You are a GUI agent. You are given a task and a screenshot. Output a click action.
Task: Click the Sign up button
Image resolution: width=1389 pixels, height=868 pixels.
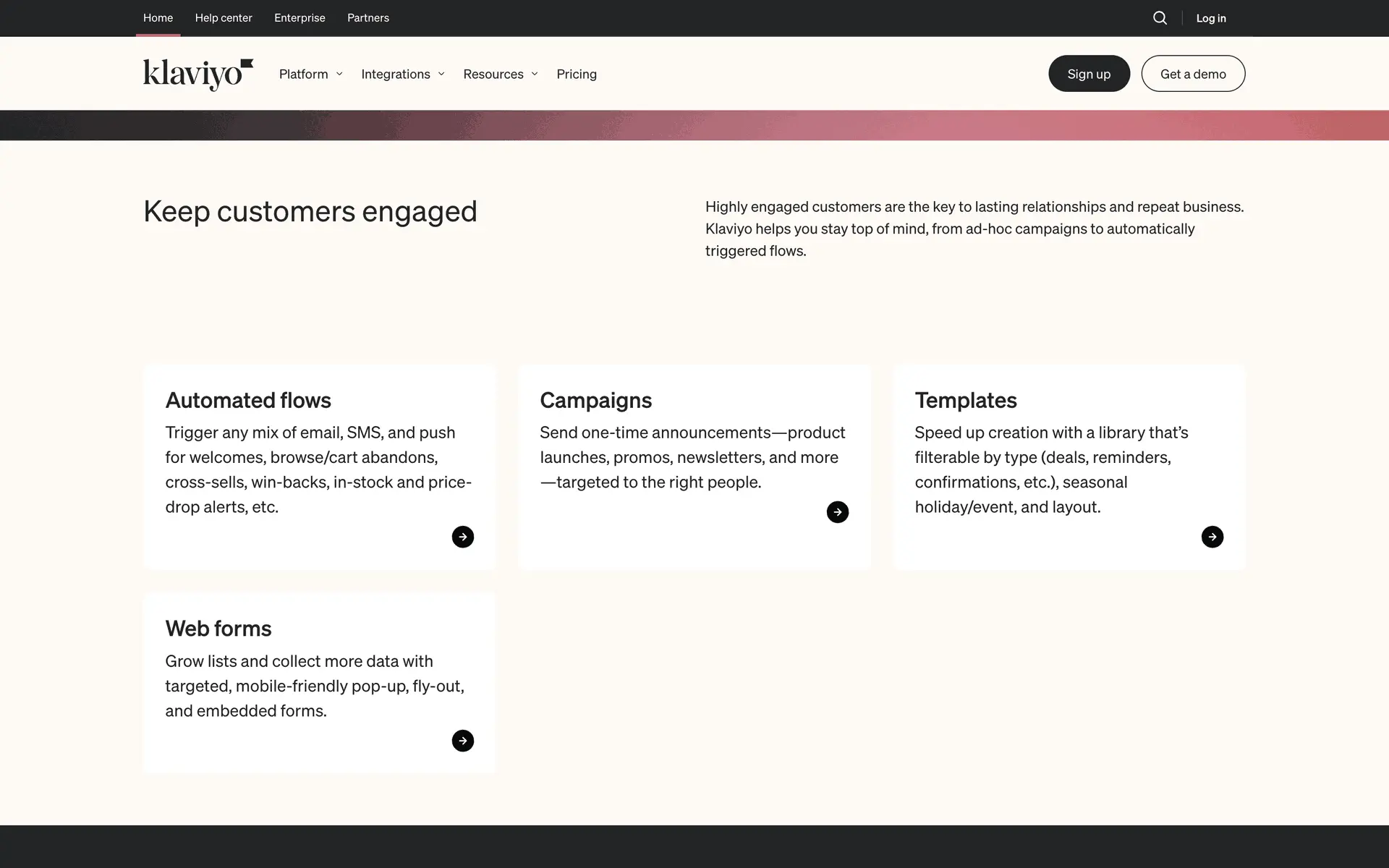1089,74
